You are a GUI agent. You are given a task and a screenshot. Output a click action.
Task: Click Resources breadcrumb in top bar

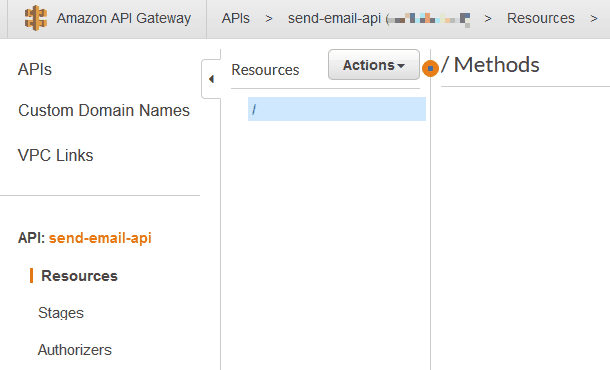point(540,18)
